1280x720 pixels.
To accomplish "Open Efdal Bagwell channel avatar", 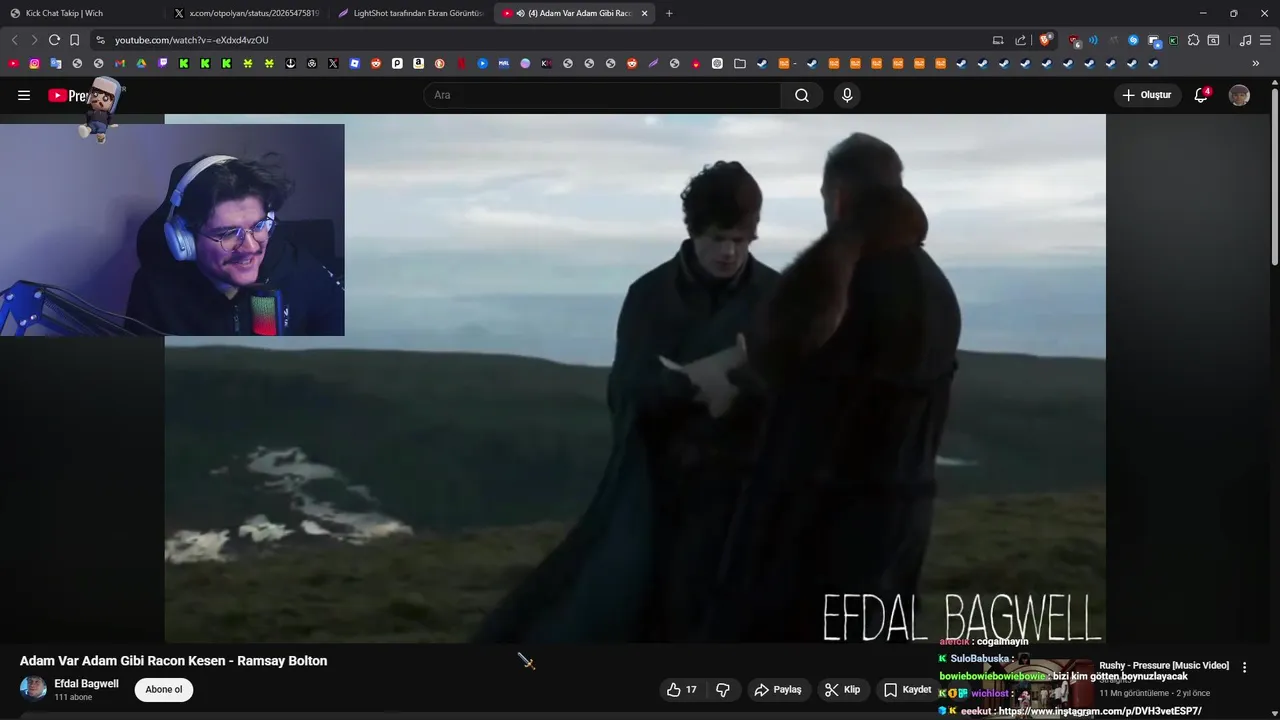I will click(x=33, y=689).
